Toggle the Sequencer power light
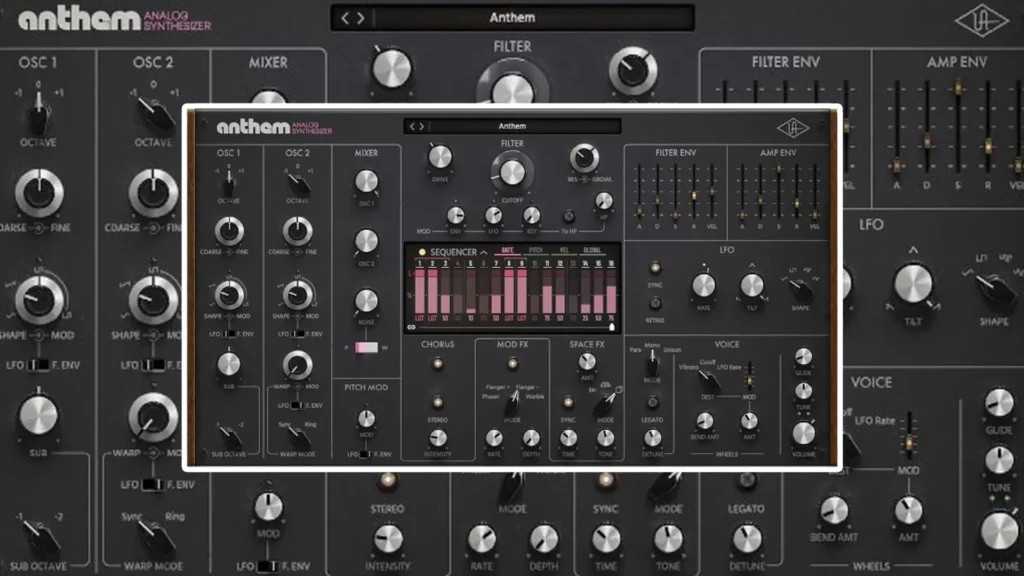 tap(422, 252)
